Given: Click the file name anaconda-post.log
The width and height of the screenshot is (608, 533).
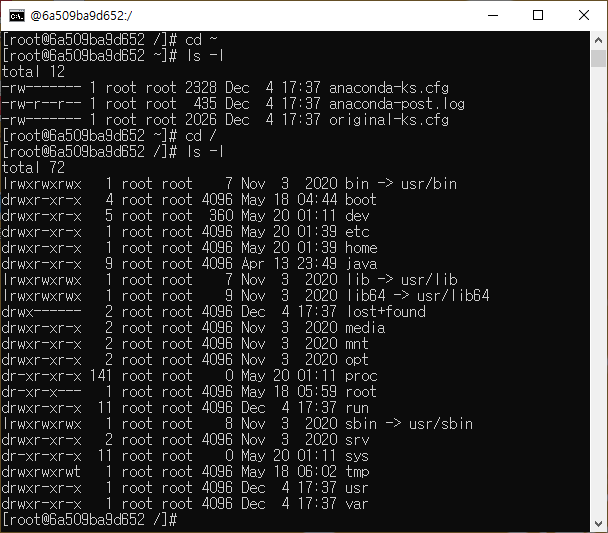Looking at the screenshot, I should (x=397, y=104).
